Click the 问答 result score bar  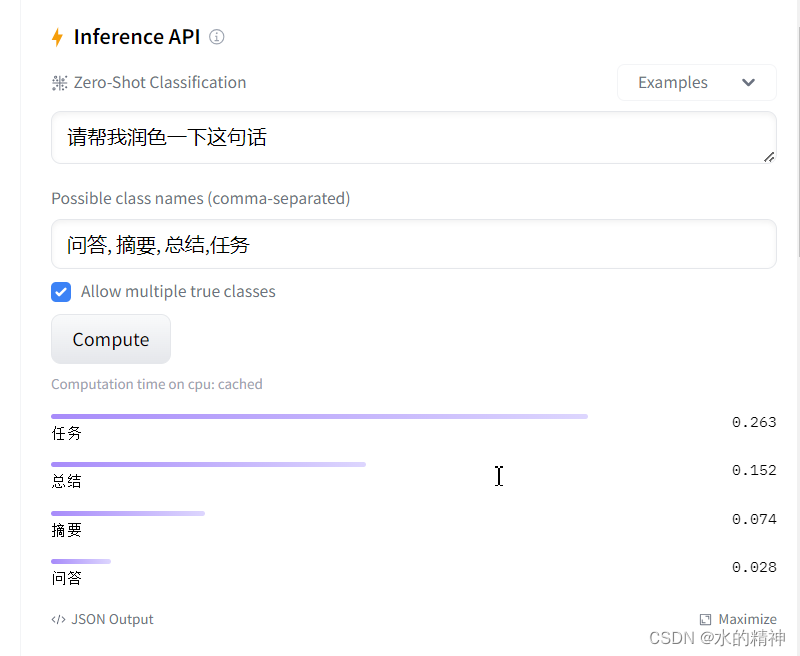click(81, 562)
